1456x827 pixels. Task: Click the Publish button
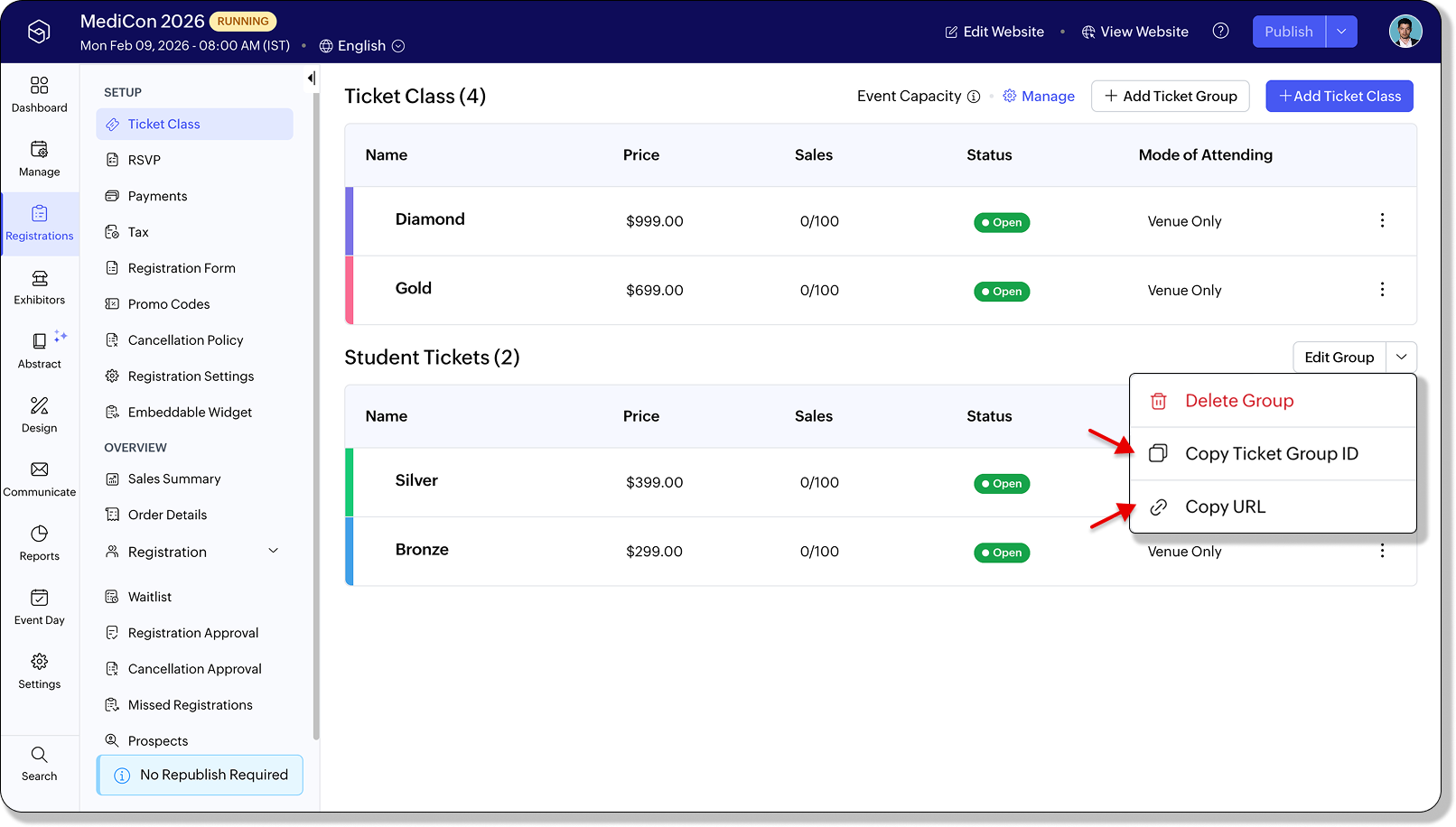[1289, 32]
